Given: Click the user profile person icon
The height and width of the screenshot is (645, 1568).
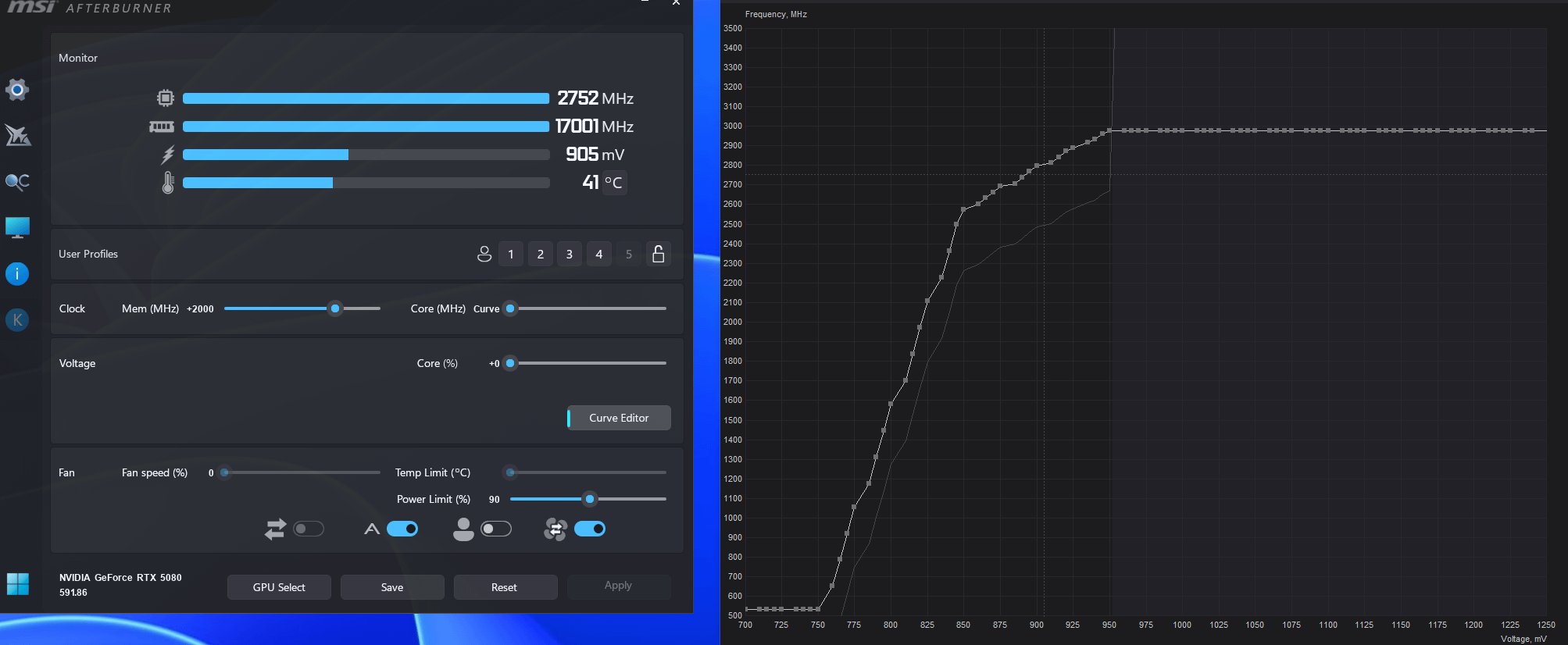Looking at the screenshot, I should (x=484, y=254).
